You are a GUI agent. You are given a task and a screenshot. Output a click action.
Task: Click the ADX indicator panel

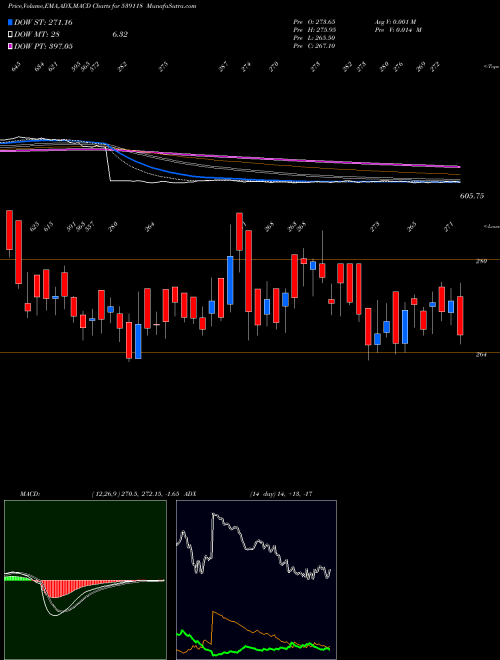(256, 580)
